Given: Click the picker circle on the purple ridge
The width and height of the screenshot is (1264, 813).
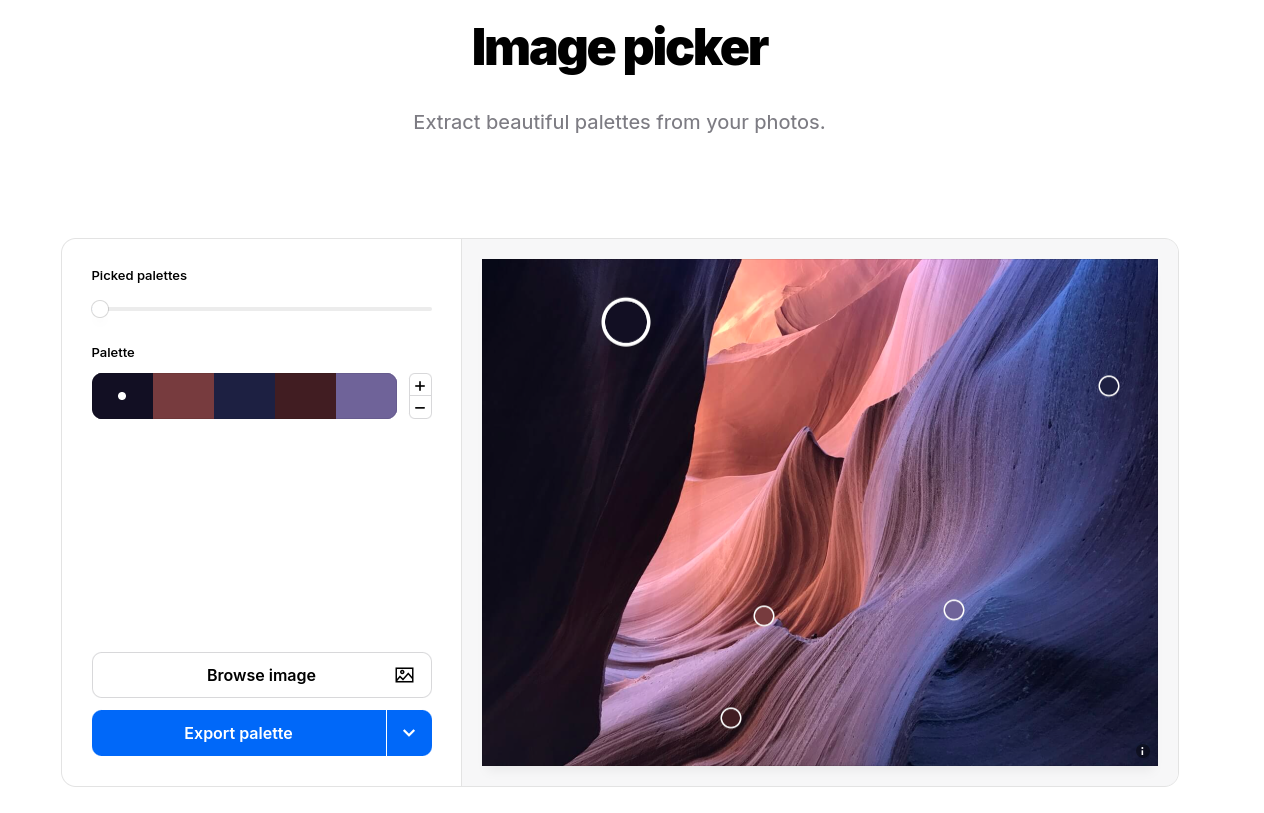Looking at the screenshot, I should coord(954,610).
